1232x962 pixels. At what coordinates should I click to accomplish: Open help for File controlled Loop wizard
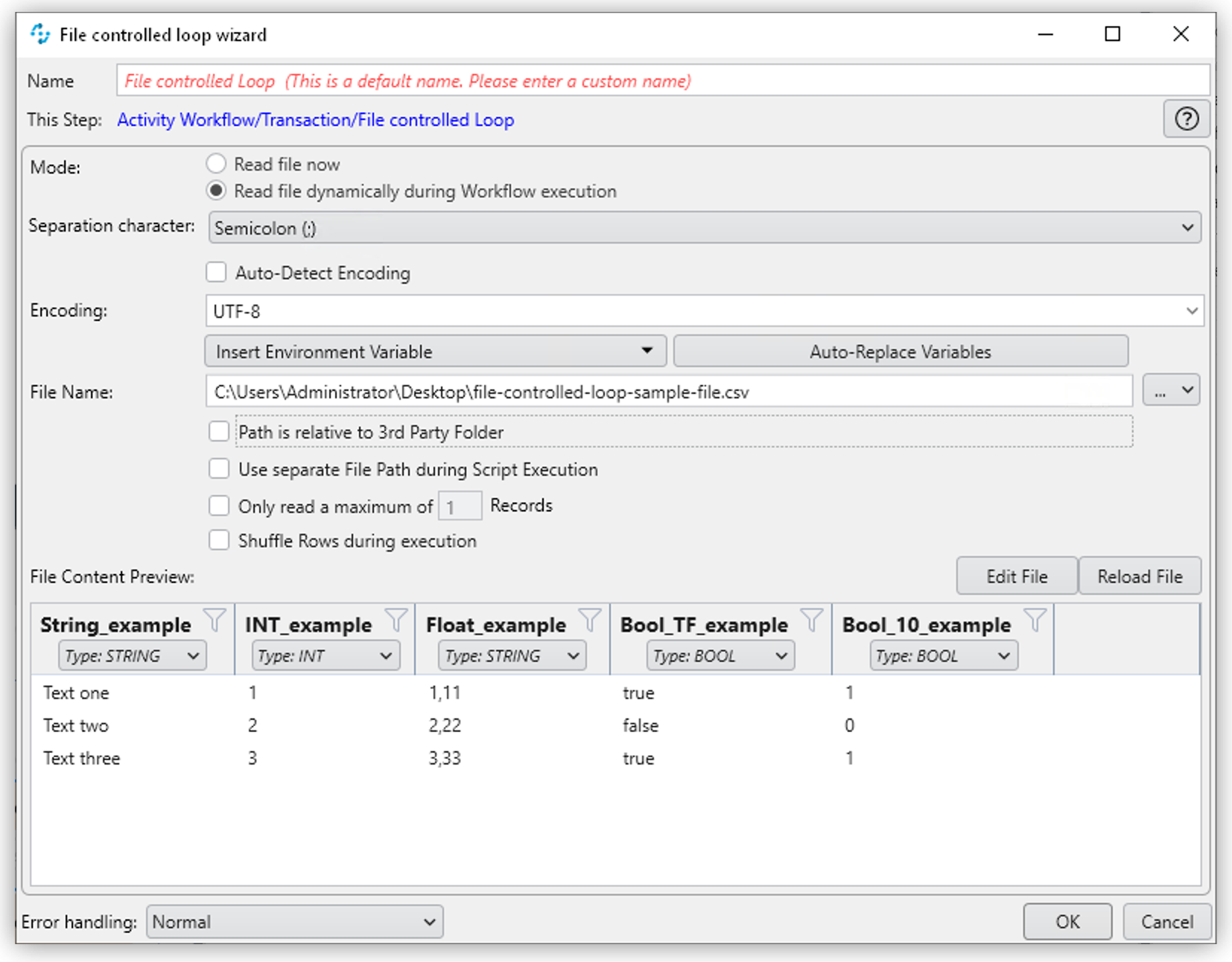1186,119
